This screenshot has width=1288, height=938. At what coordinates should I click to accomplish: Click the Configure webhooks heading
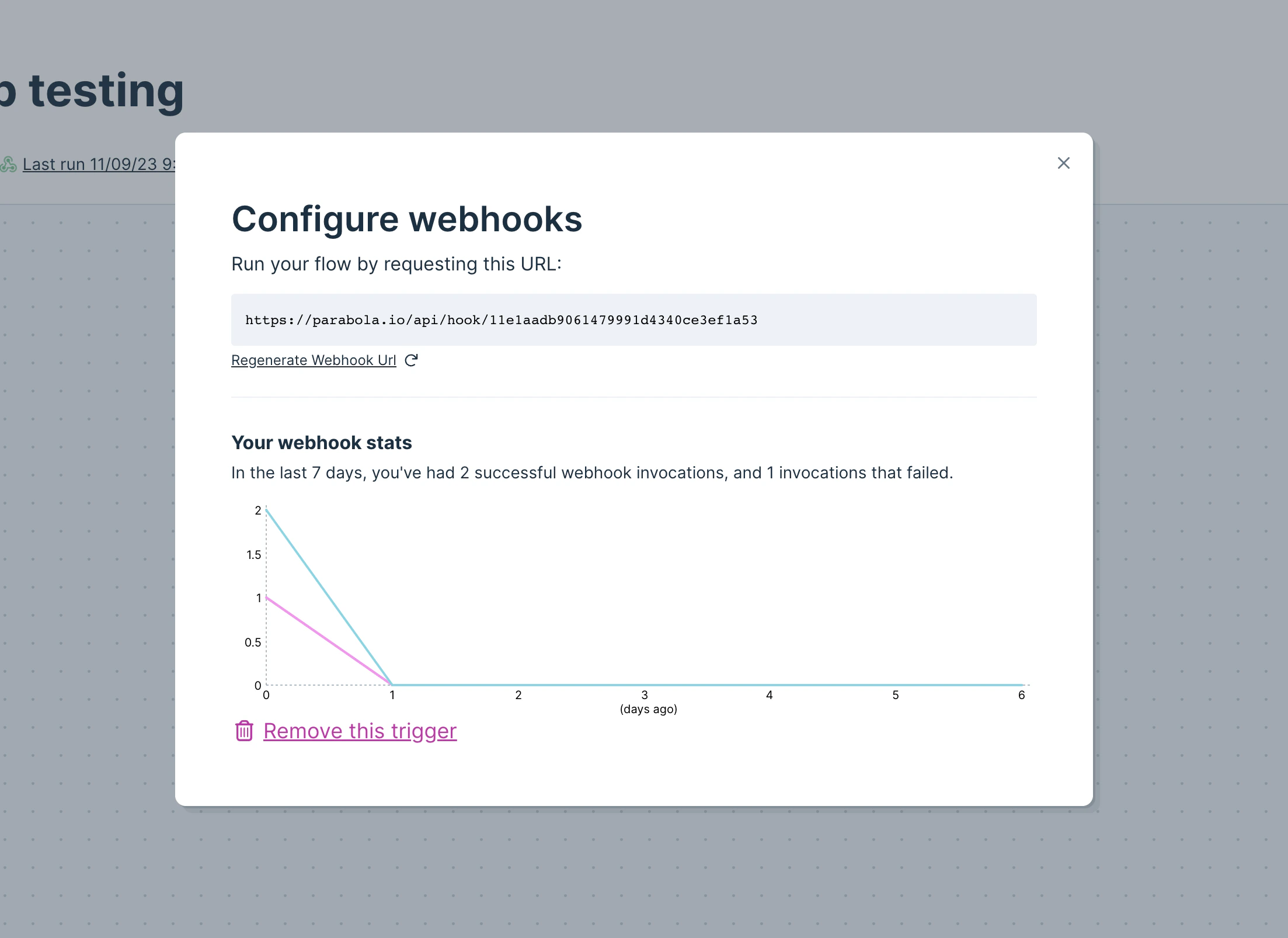point(407,220)
